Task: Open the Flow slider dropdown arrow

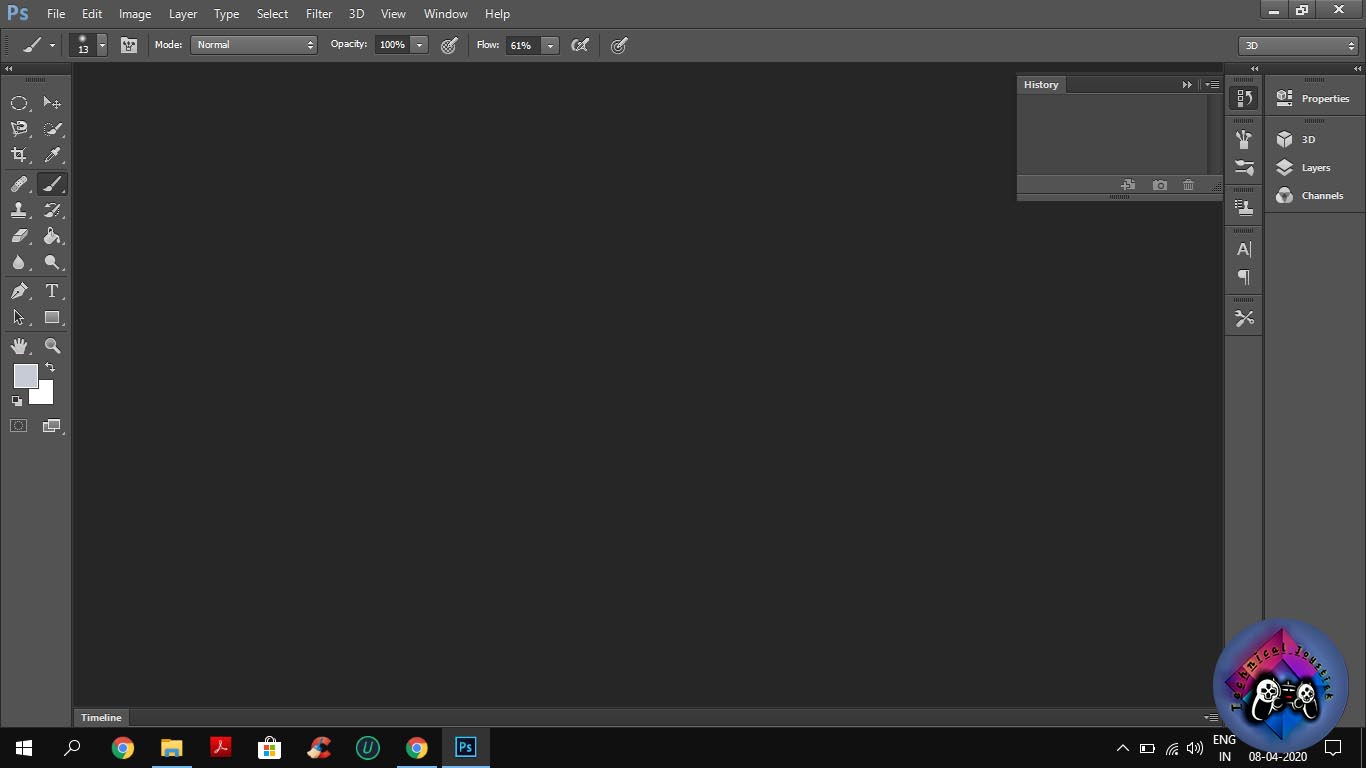Action: (550, 45)
